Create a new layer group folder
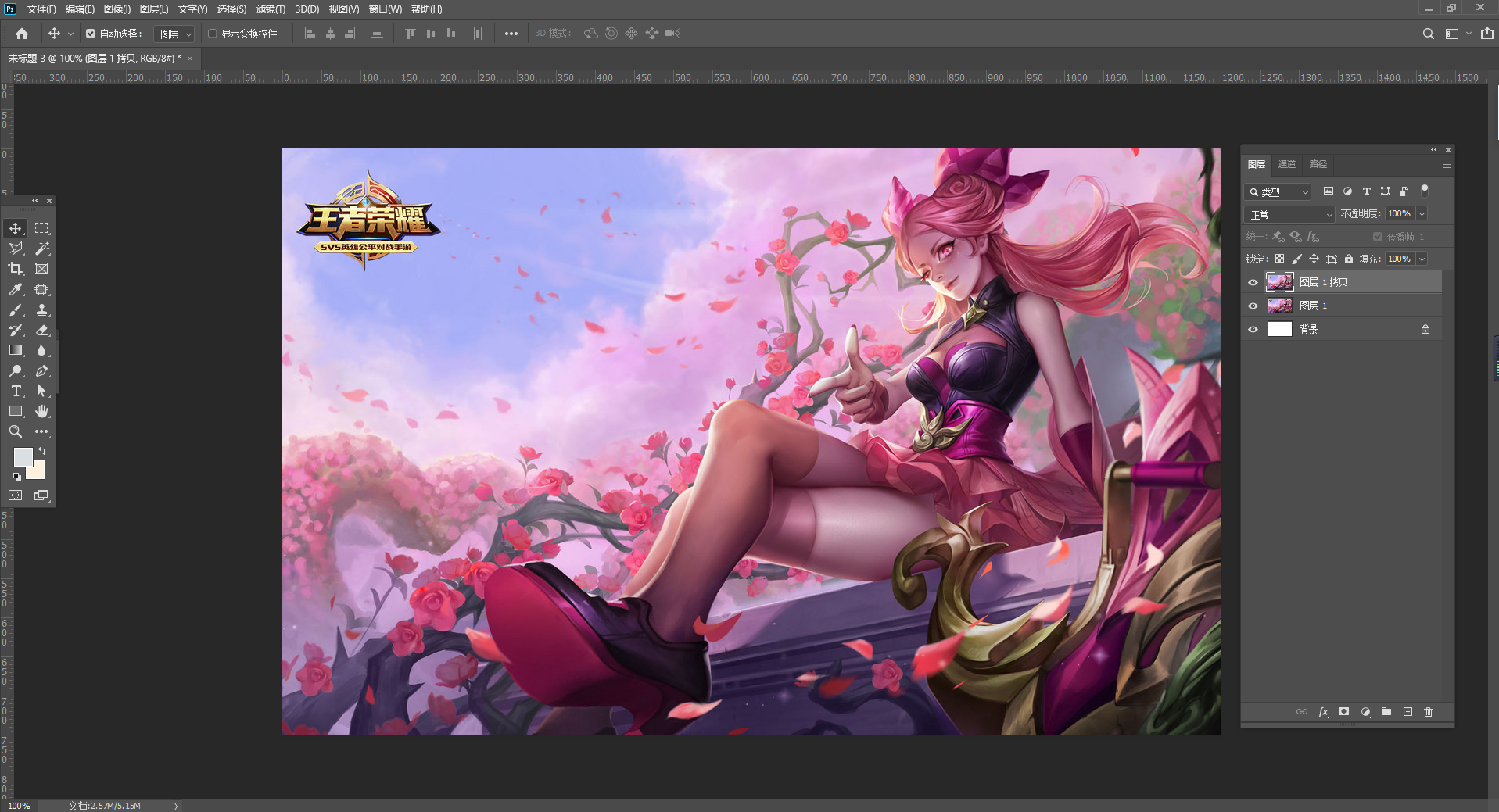Image resolution: width=1499 pixels, height=812 pixels. pyautogui.click(x=1386, y=712)
